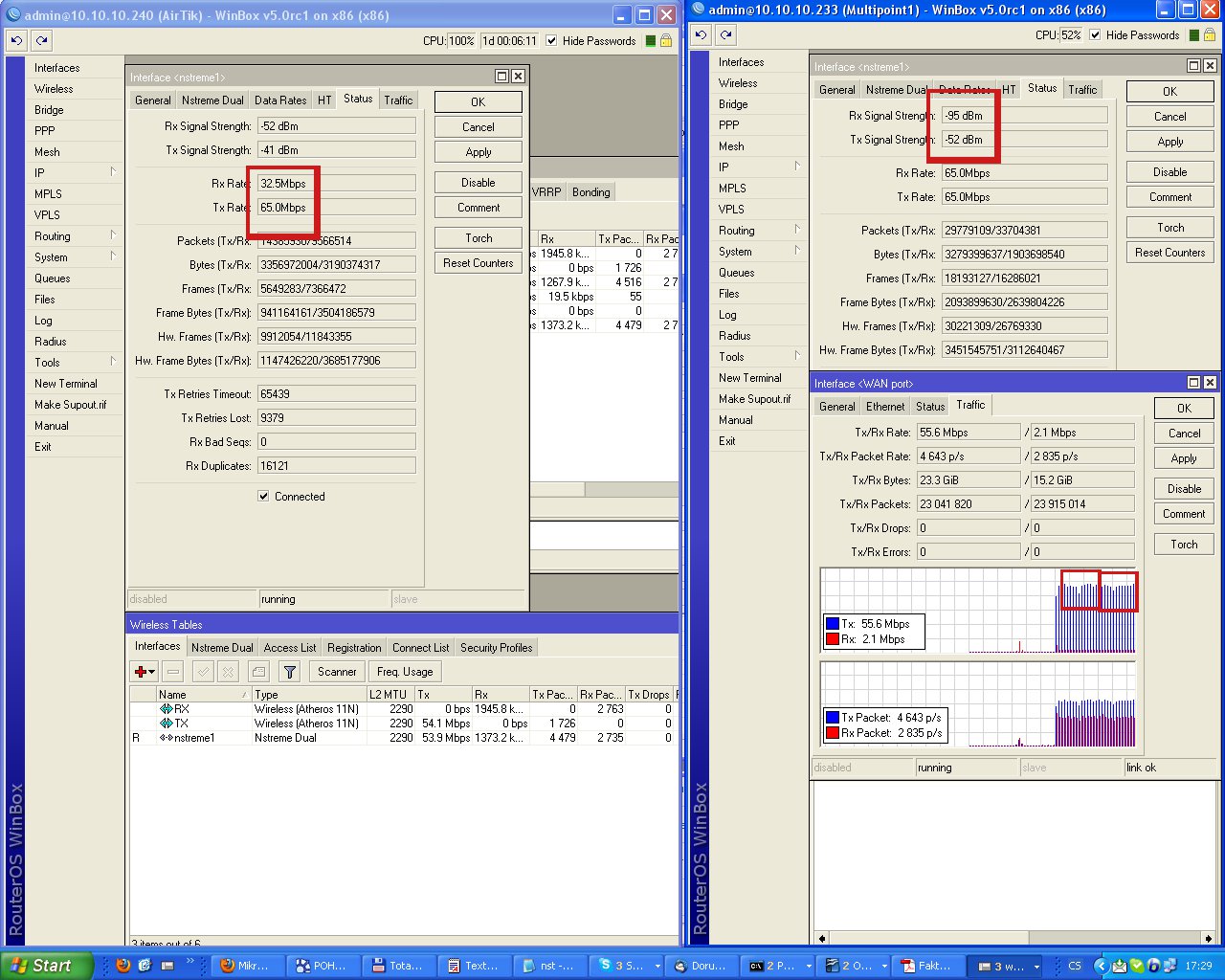This screenshot has width=1225, height=980.
Task: Click the Torch button in WAN port dialog
Action: 1184,545
